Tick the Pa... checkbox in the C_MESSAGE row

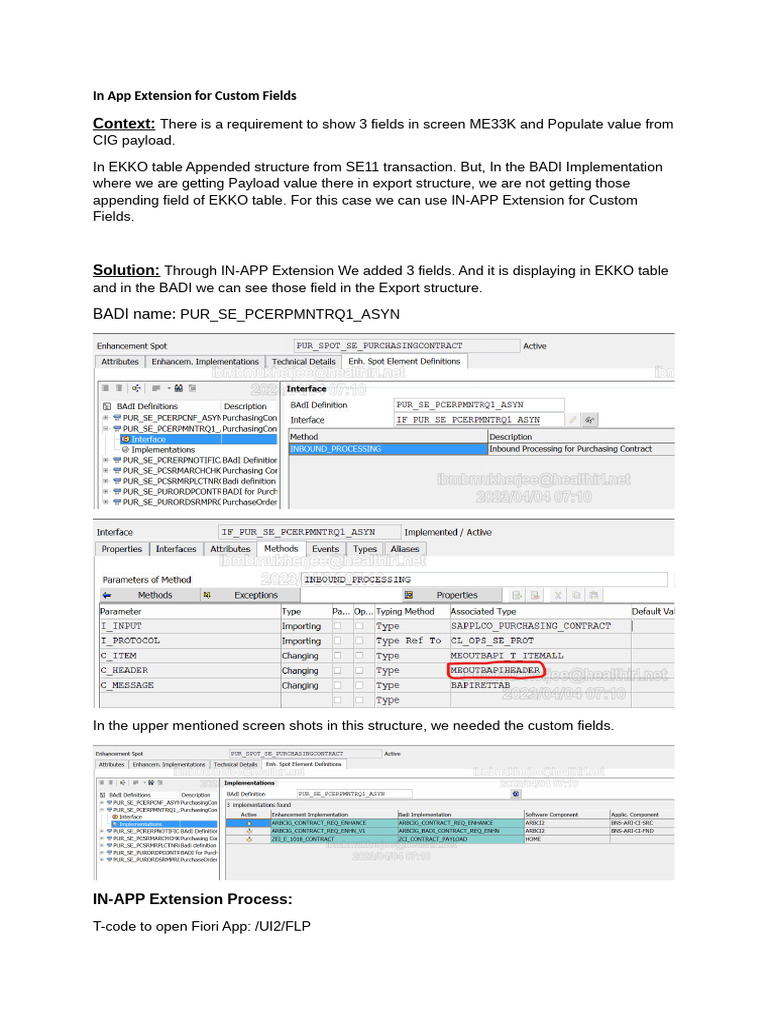[x=338, y=685]
